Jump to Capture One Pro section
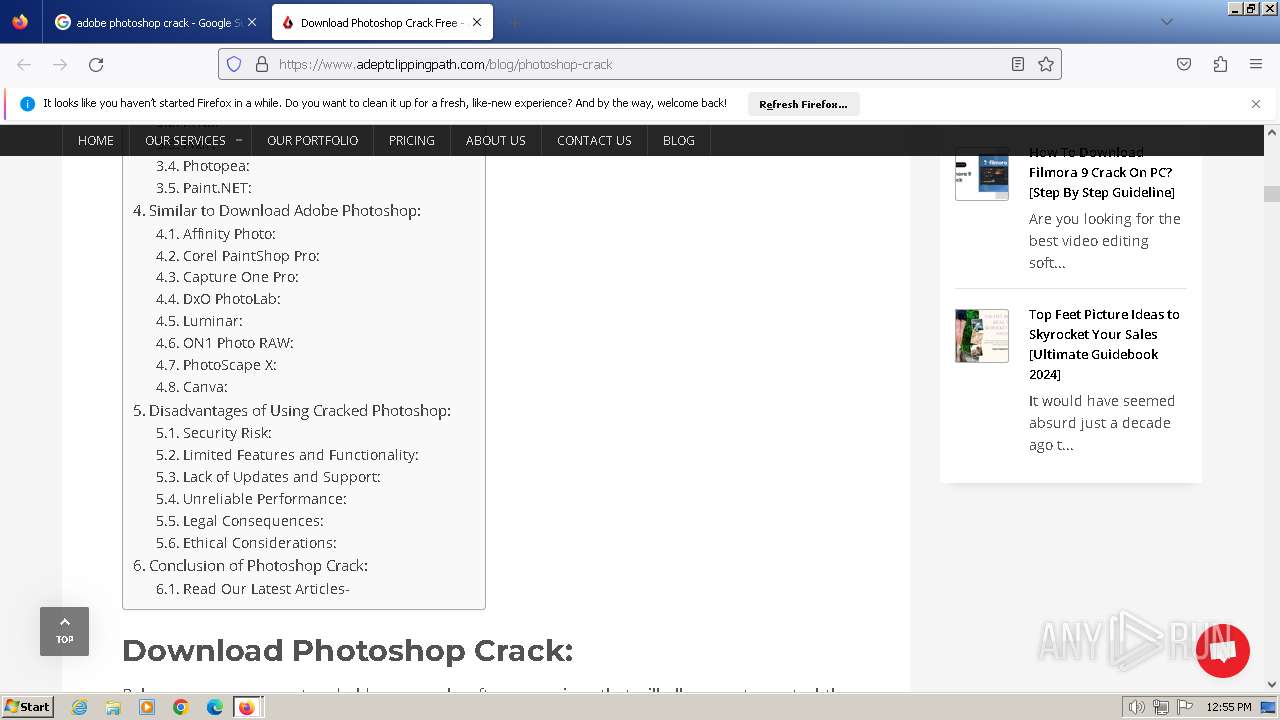The width and height of the screenshot is (1280, 720). pos(227,277)
